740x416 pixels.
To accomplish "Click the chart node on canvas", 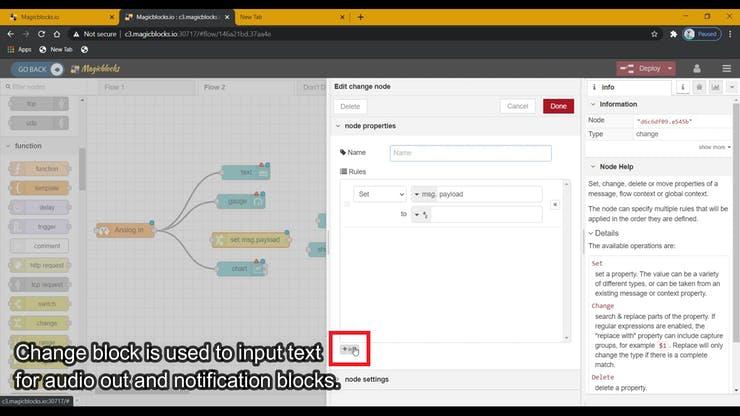I will 242,269.
